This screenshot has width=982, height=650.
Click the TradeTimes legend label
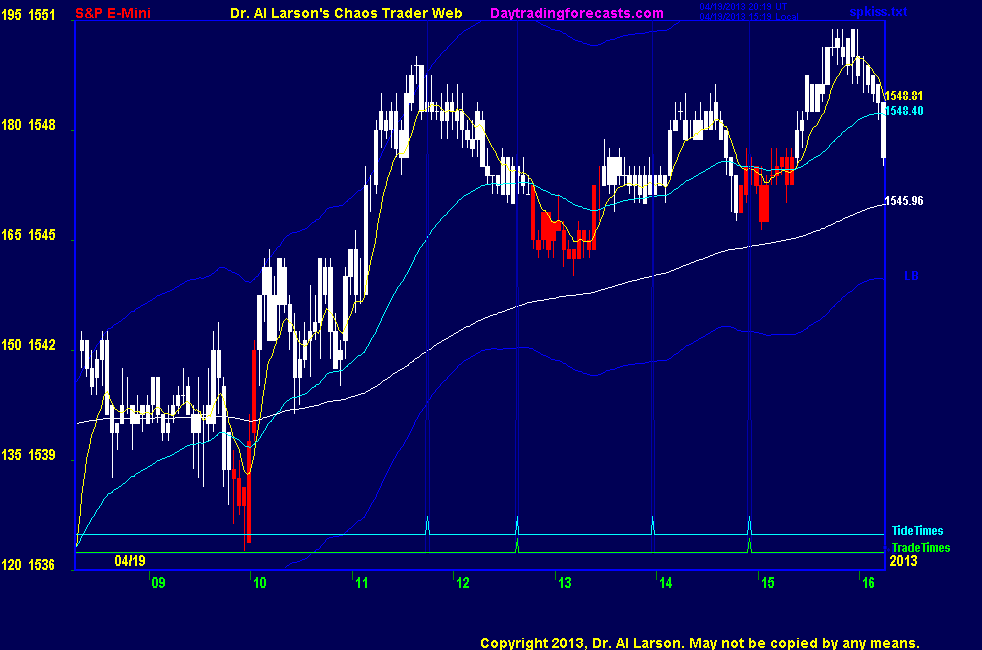pyautogui.click(x=921, y=548)
